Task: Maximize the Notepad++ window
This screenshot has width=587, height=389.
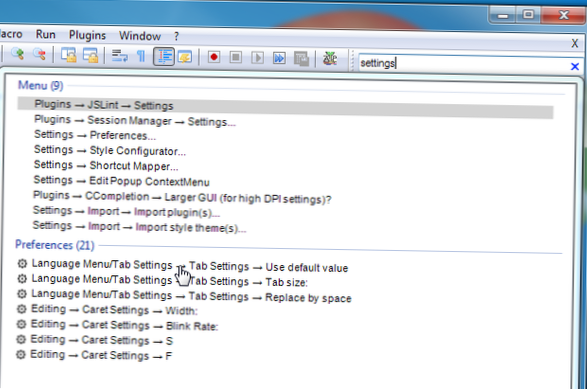Action: coord(528,15)
